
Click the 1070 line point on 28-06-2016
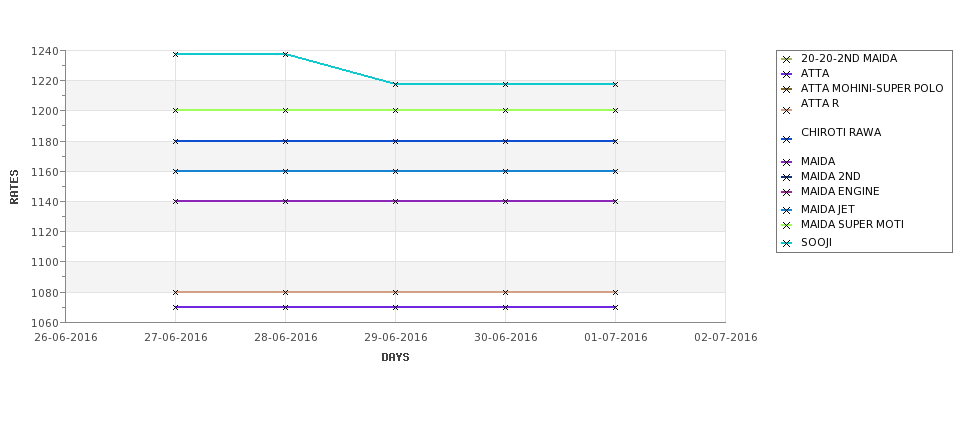[285, 307]
